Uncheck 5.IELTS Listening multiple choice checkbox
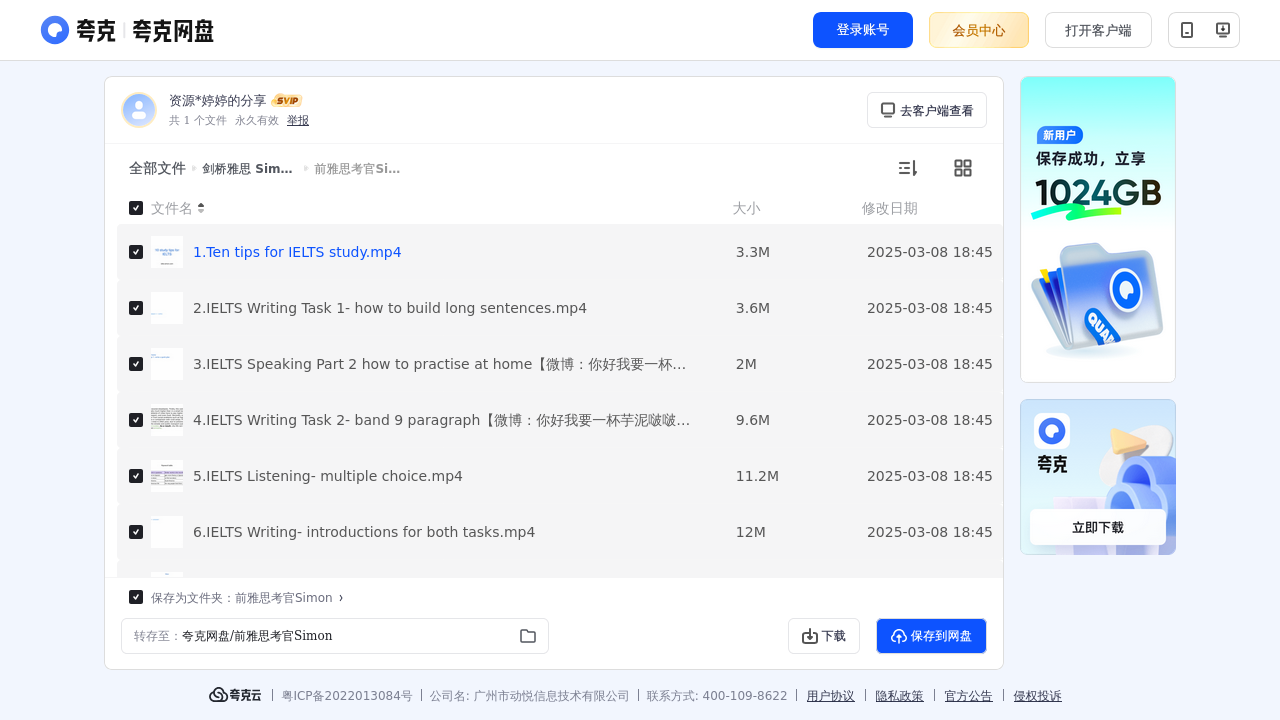 click(136, 476)
